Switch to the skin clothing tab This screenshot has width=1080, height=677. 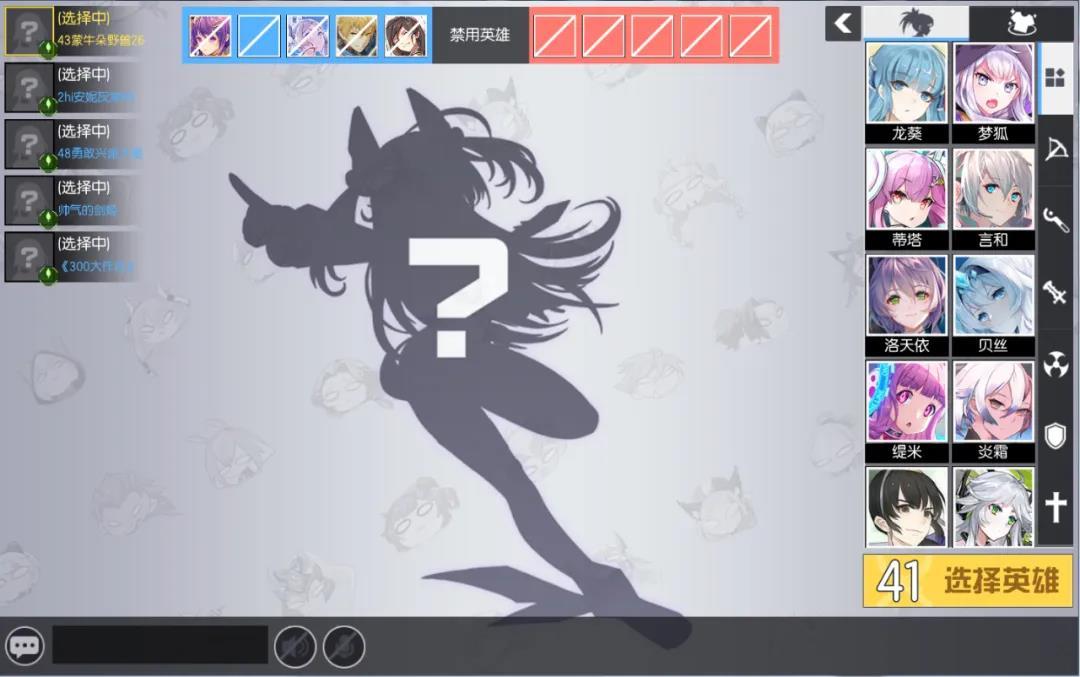click(x=1020, y=22)
